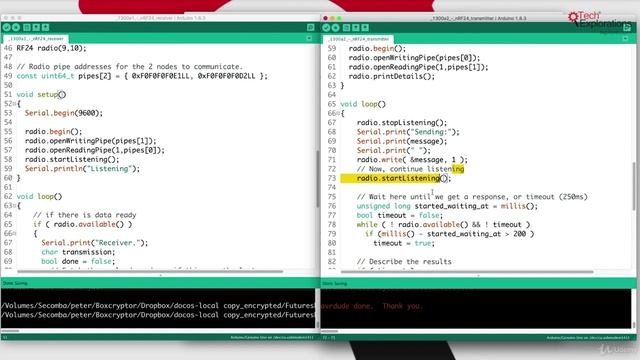Image resolution: width=640 pixels, height=360 pixels.
Task: Click 'radio.stopListening();' line in transmitter
Action: pos(402,122)
